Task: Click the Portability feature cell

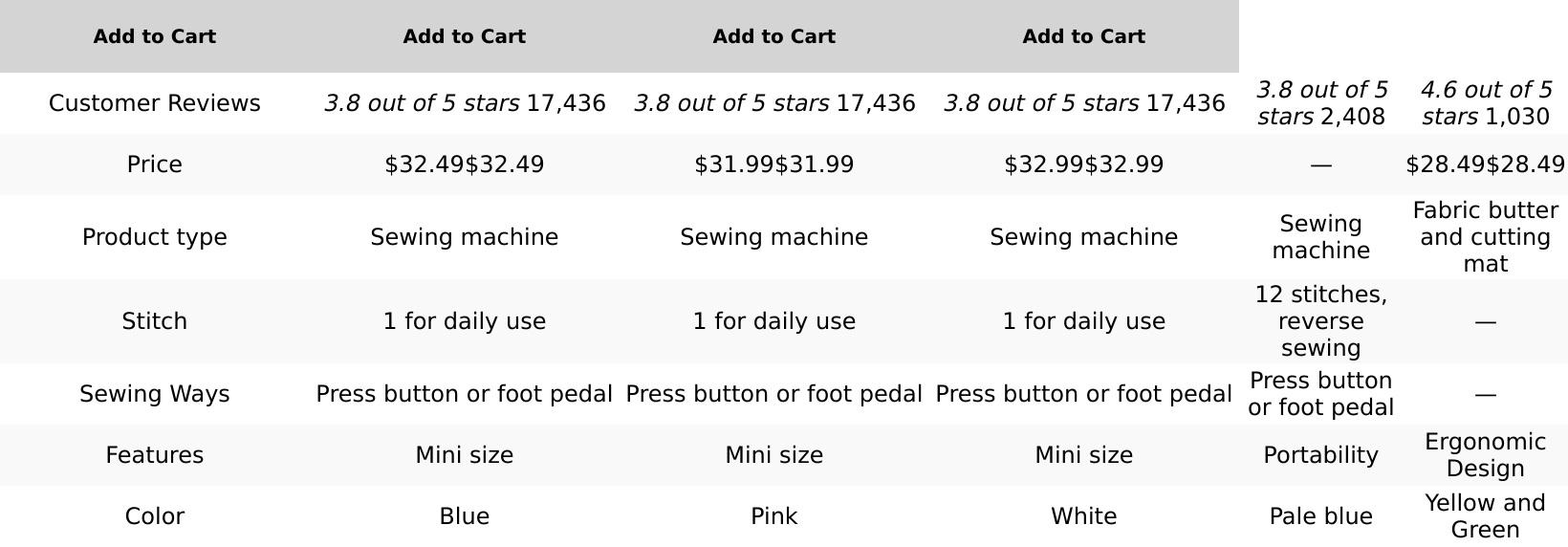Action: 1320,455
